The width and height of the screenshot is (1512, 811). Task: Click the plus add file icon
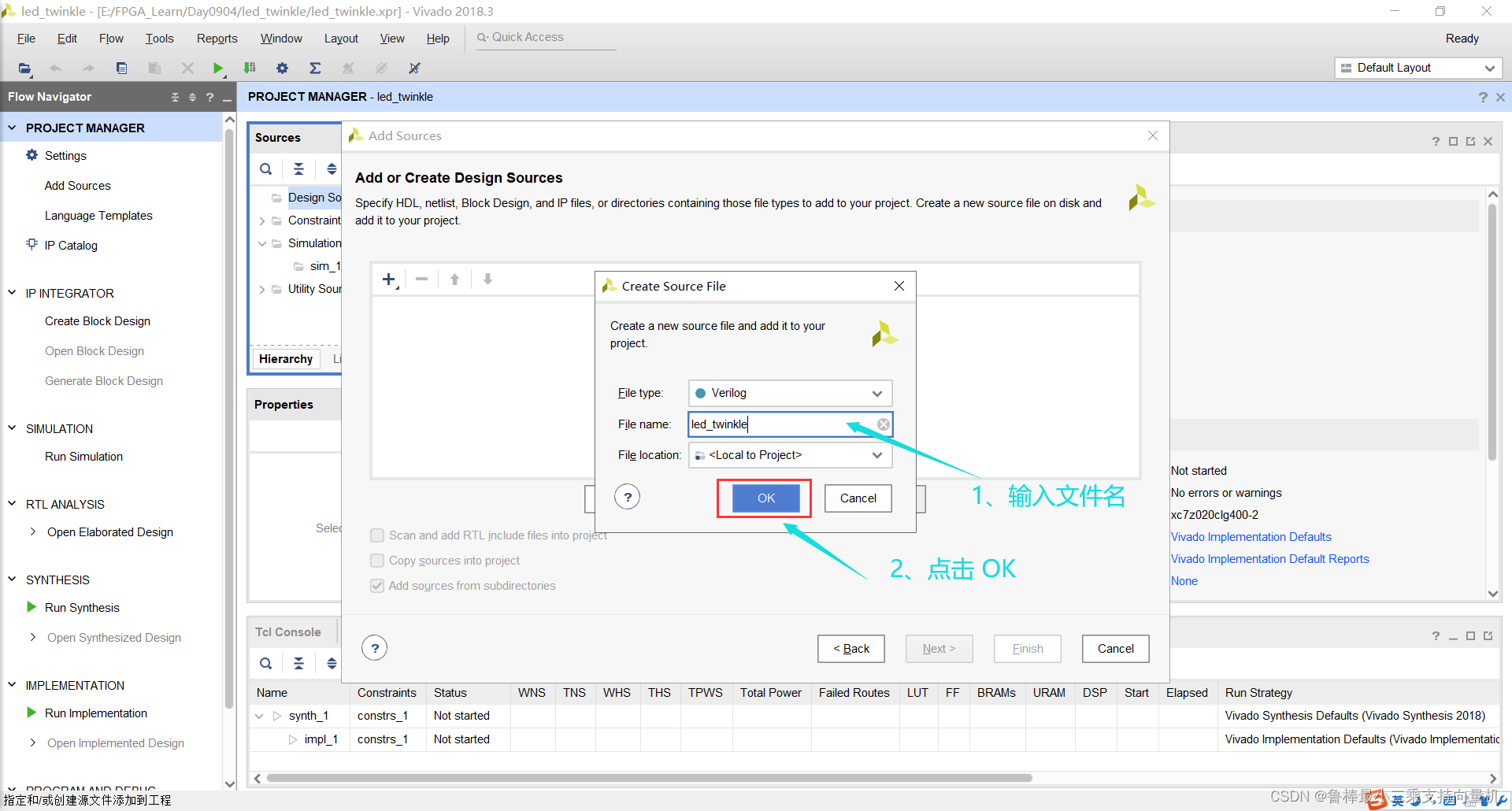click(389, 280)
